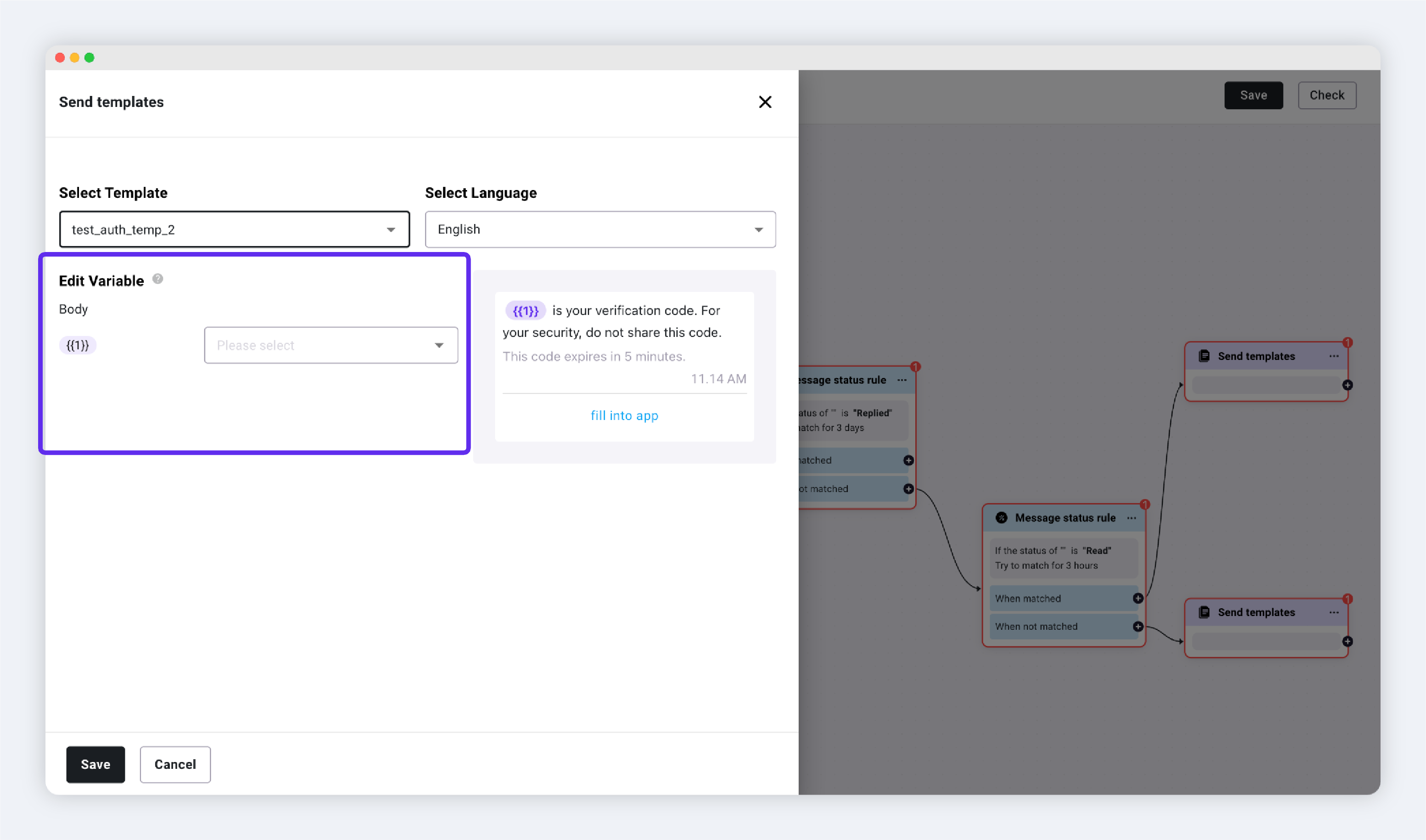Viewport: 1426px width, 840px height.
Task: Click the Message status rule node icon
Action: 1001,518
